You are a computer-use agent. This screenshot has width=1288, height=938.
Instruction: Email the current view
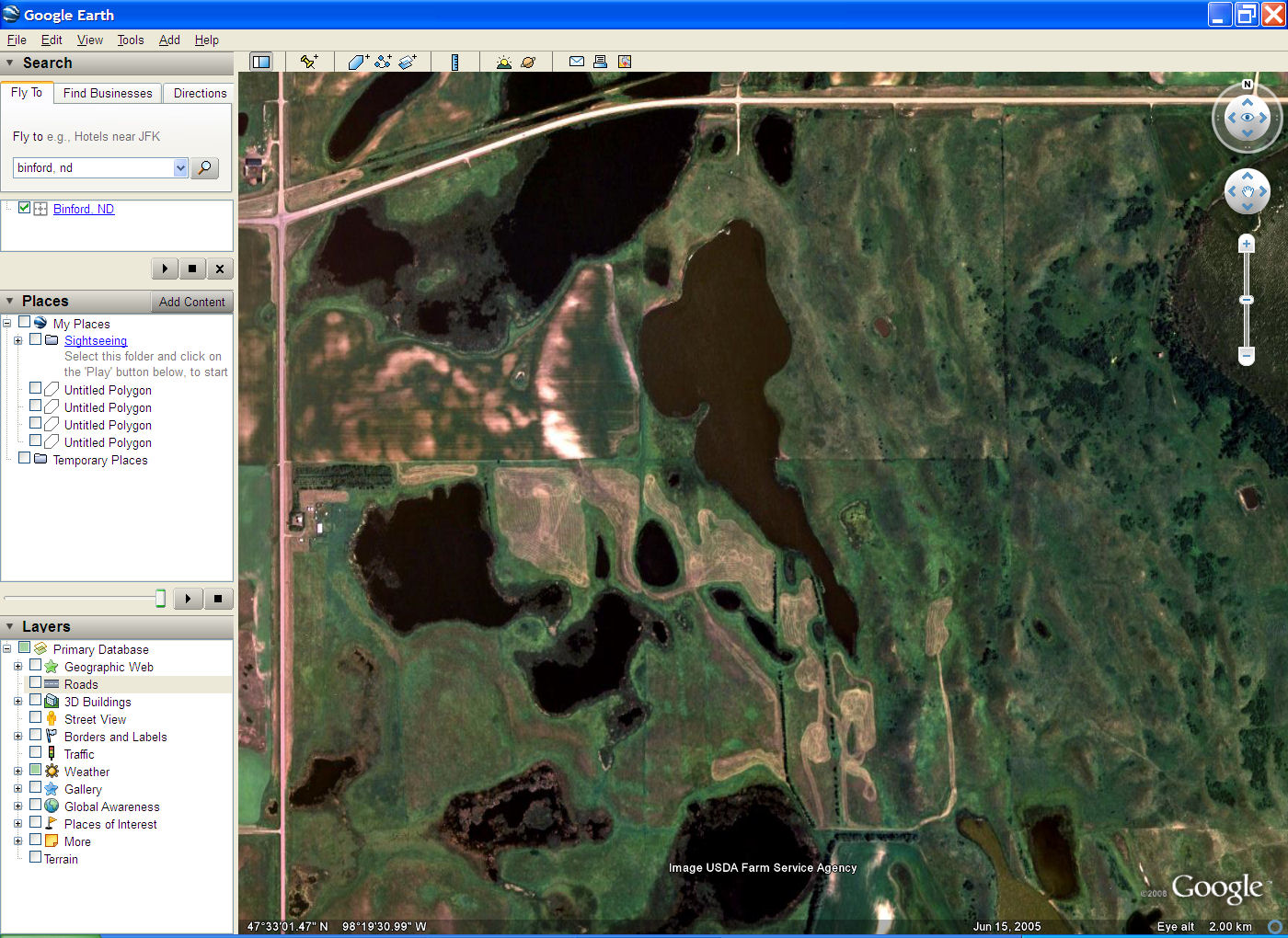pos(577,62)
